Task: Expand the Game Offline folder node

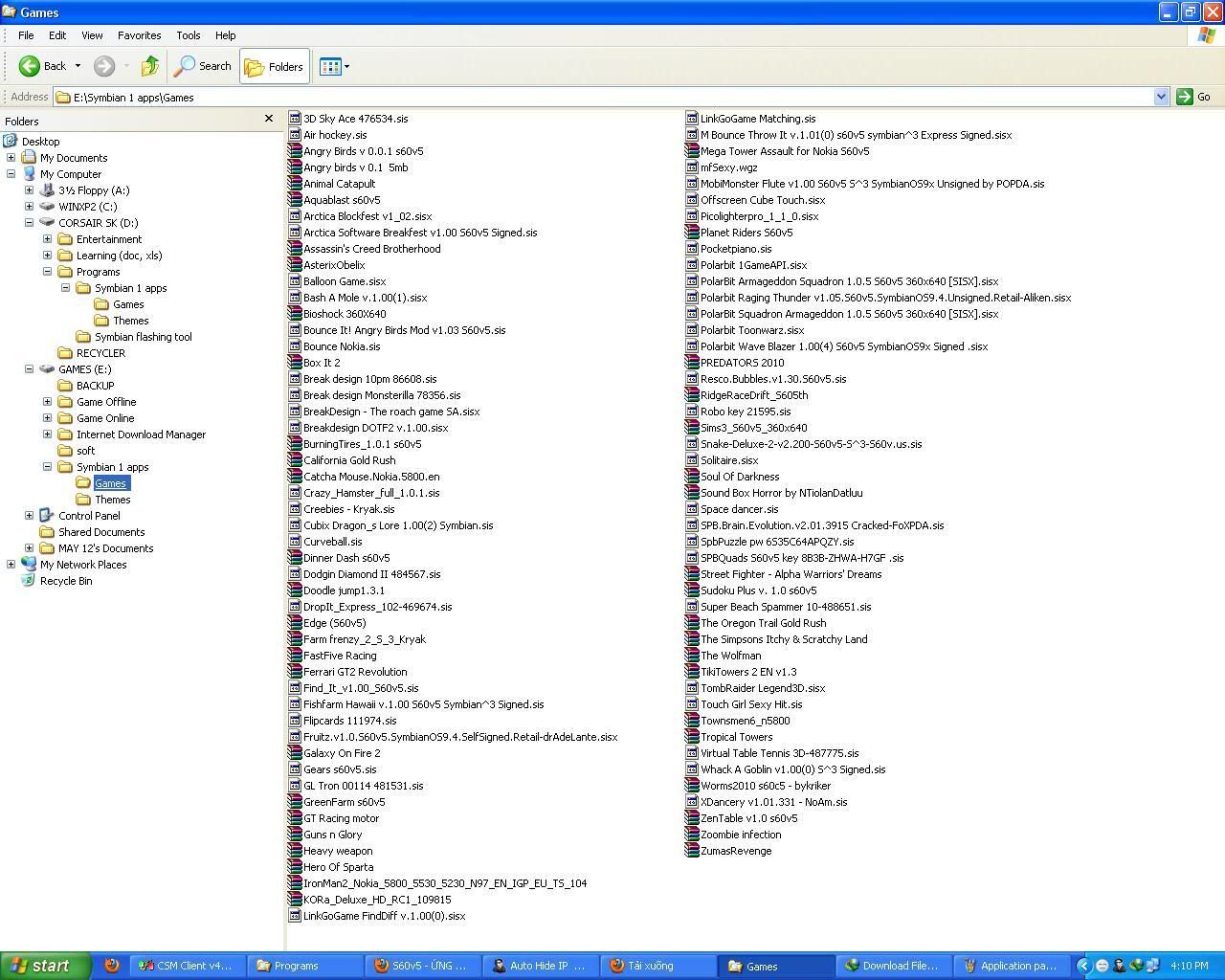Action: [47, 402]
